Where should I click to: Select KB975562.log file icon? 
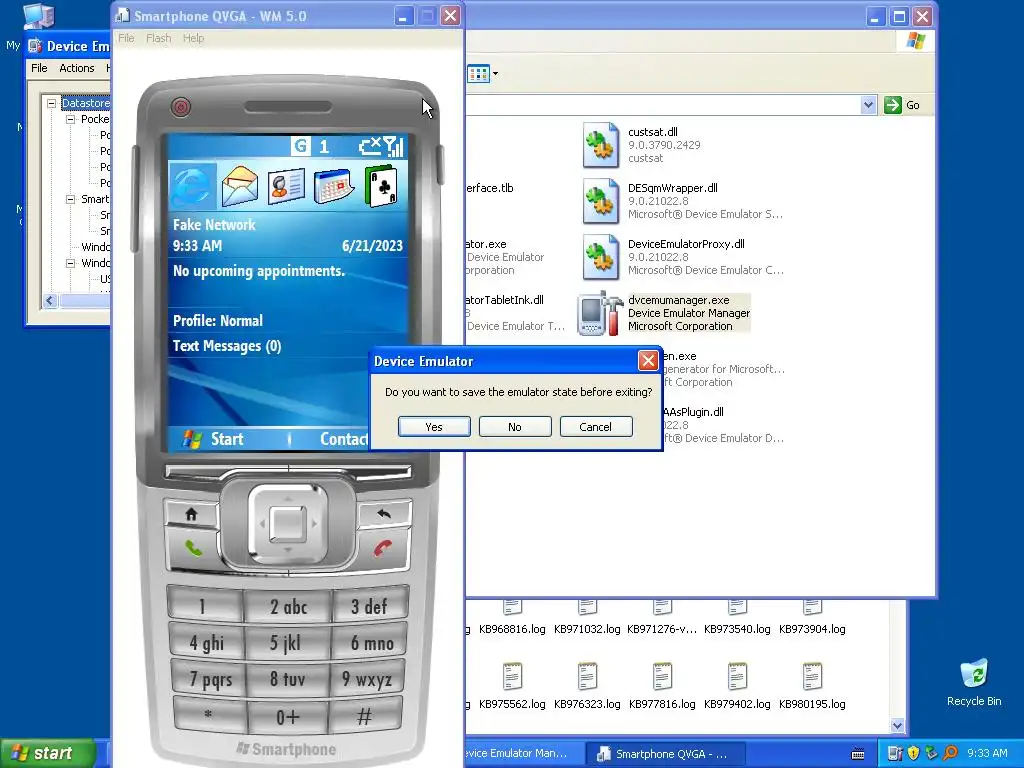513,677
